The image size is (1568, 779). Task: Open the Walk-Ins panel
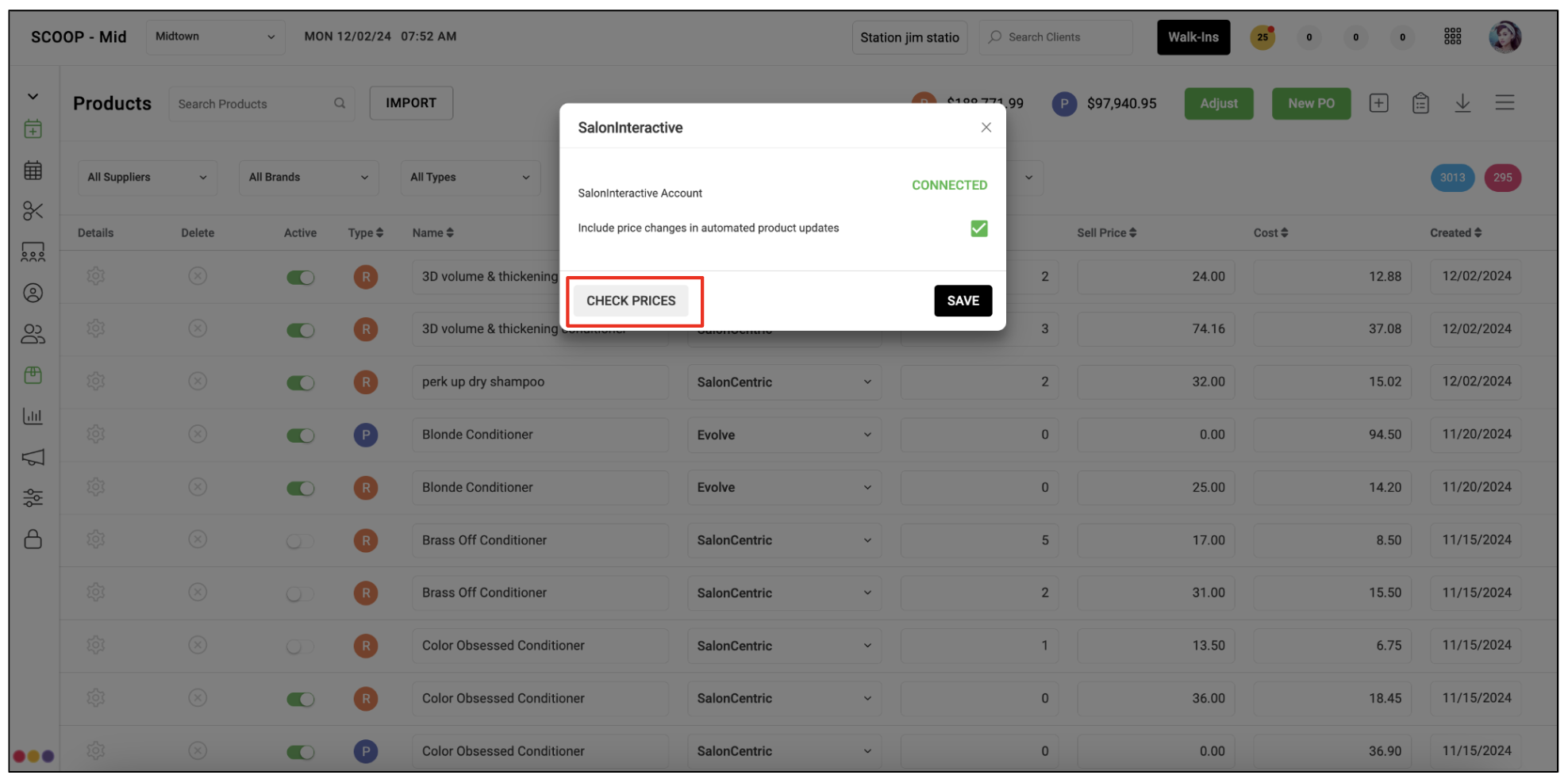pyautogui.click(x=1193, y=37)
